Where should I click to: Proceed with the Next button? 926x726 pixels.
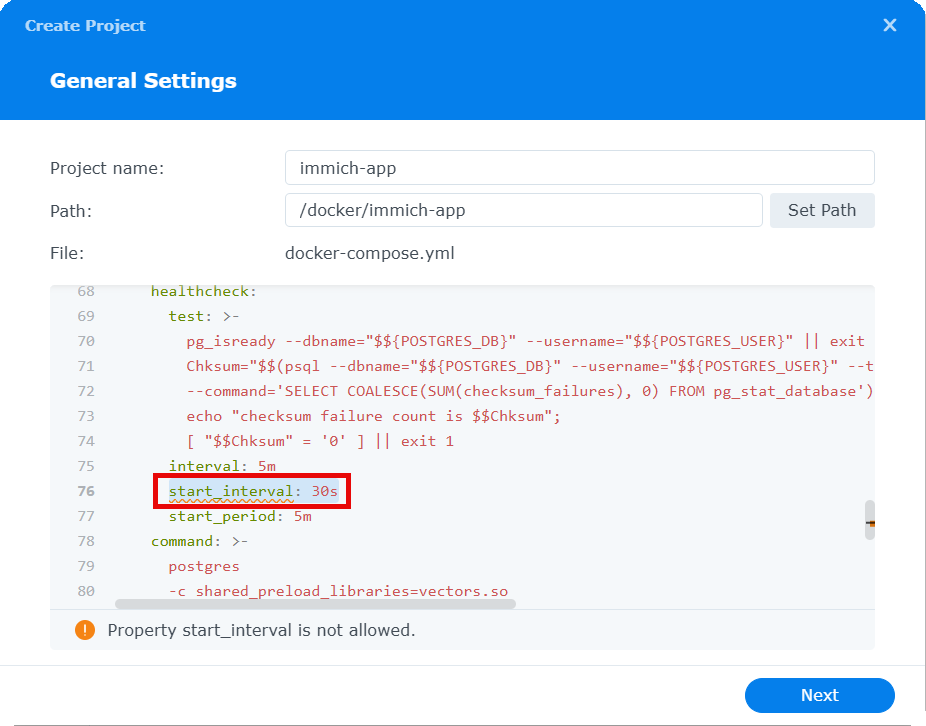(x=819, y=695)
